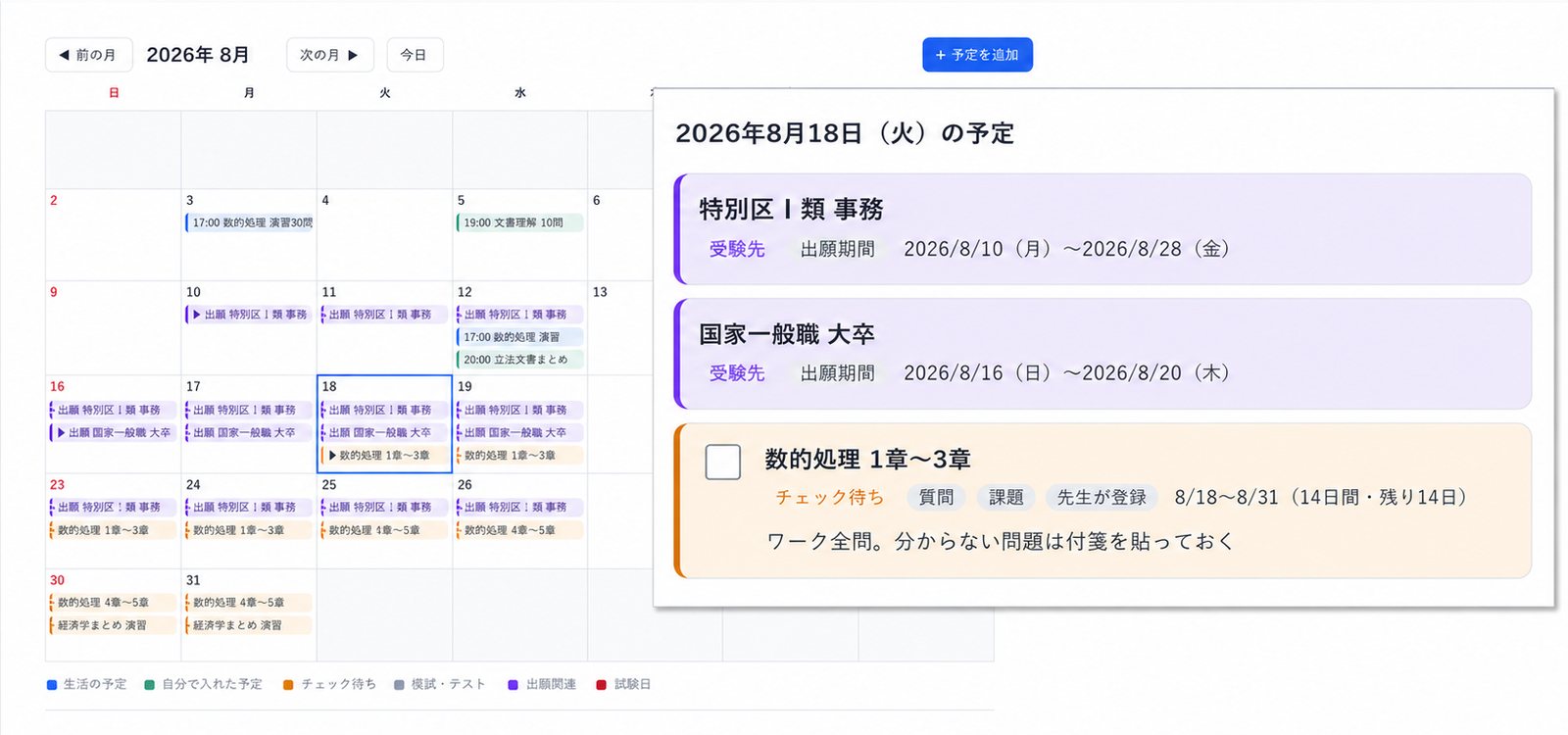The width and height of the screenshot is (1568, 735).
Task: Open the 特別区Ⅰ類 事務 card in day panel
Action: click(1102, 229)
